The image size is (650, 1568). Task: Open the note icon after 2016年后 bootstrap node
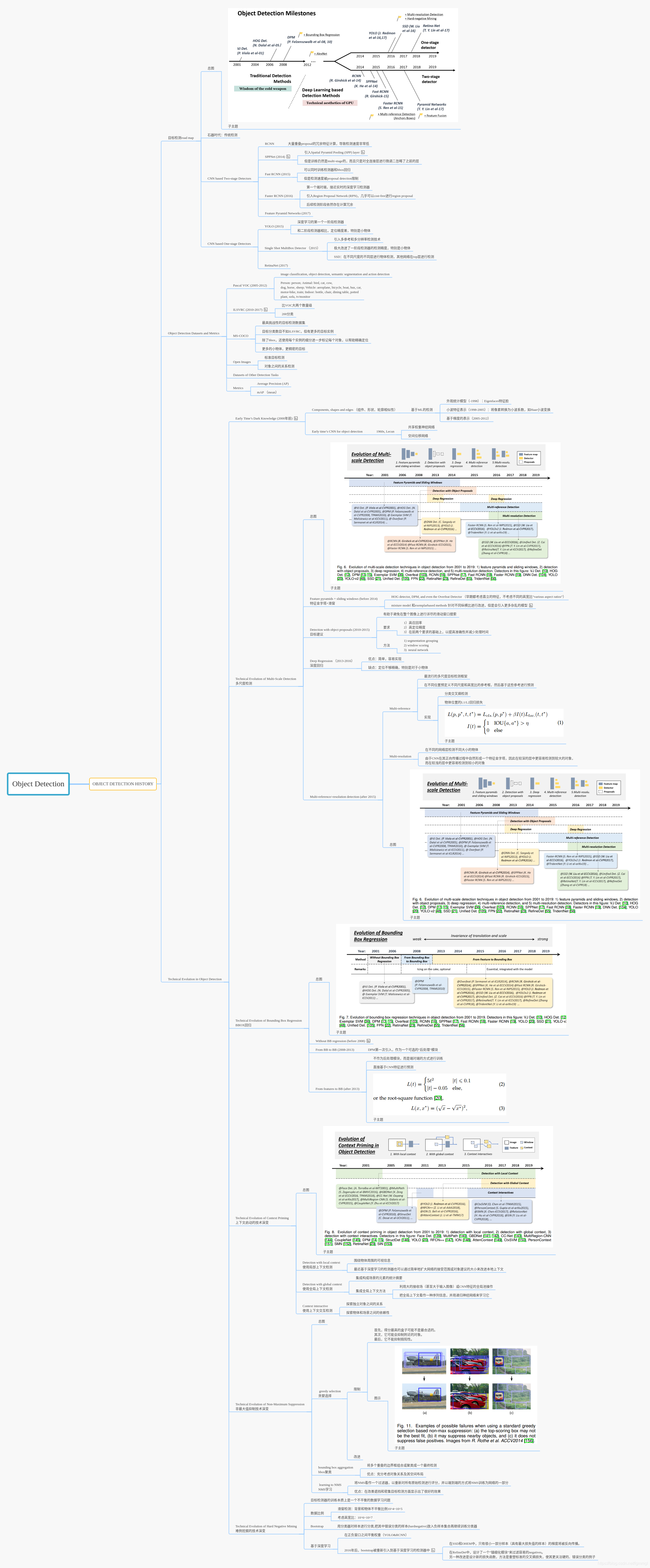click(x=433, y=1550)
